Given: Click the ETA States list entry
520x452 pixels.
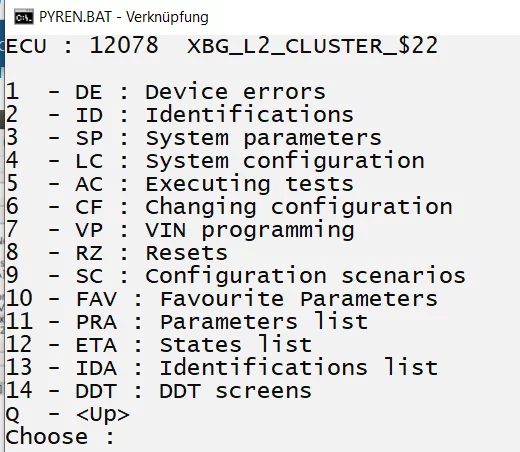Looking at the screenshot, I should click(x=159, y=345).
